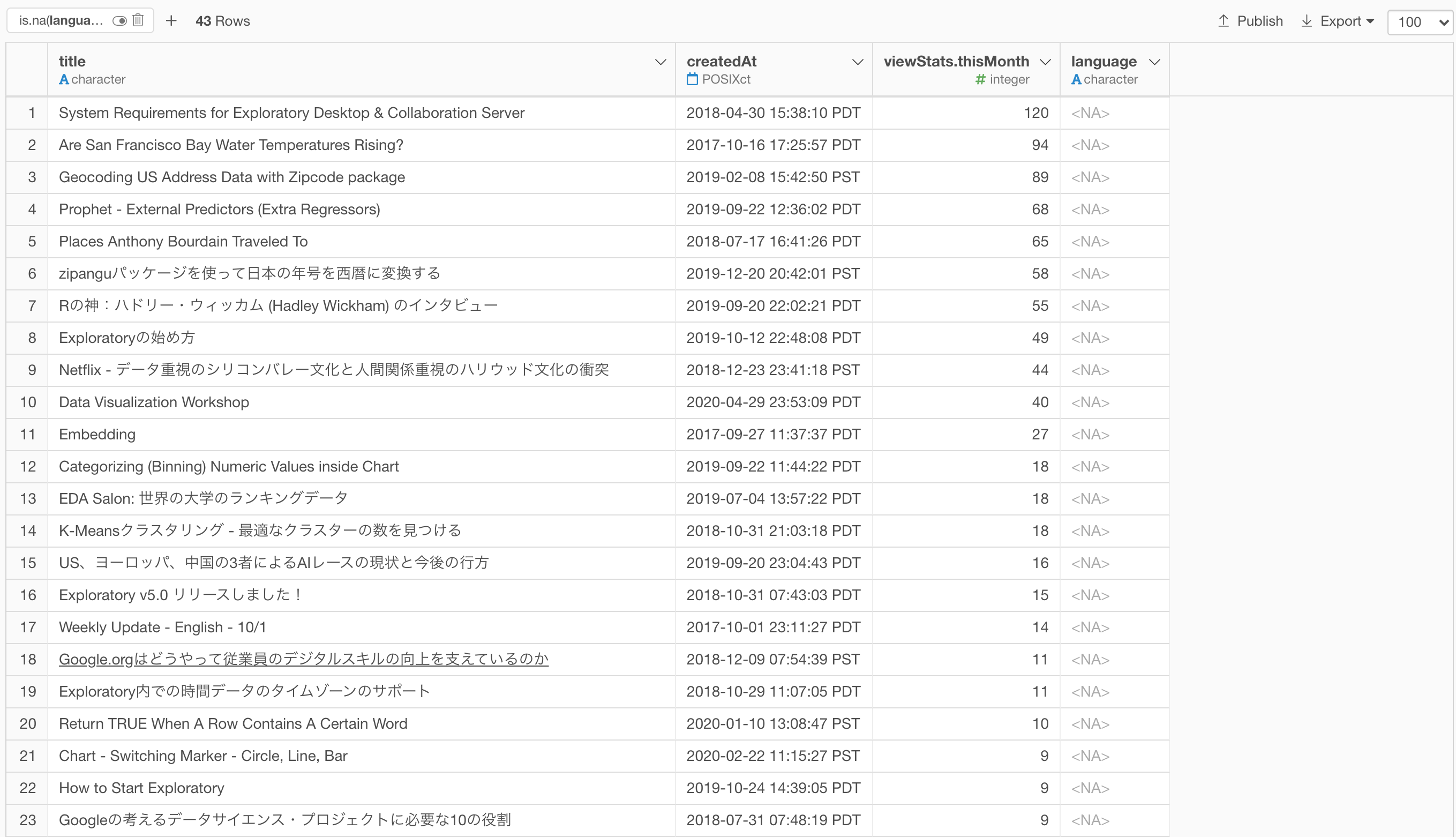The height and width of the screenshot is (837, 1456).
Task: Click the calendar icon under createdAt
Action: (692, 79)
